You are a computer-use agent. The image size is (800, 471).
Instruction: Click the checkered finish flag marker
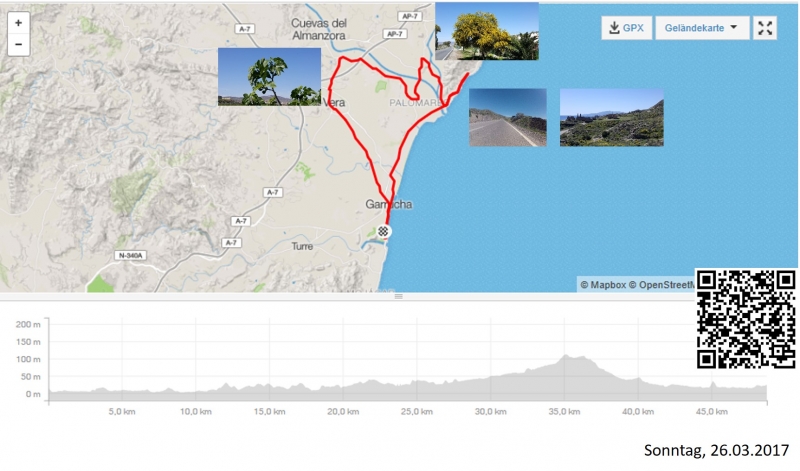pos(384,231)
